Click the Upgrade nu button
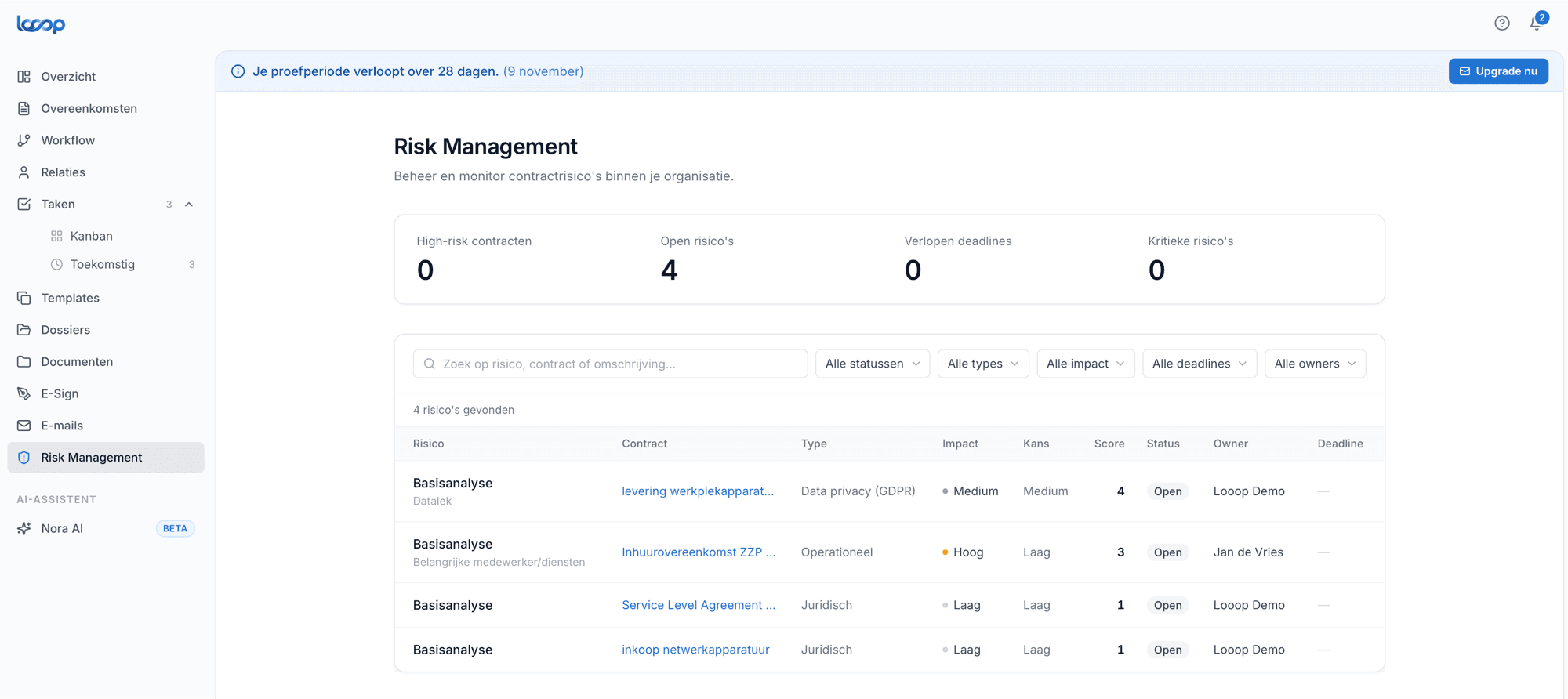The image size is (1568, 699). (x=1498, y=71)
